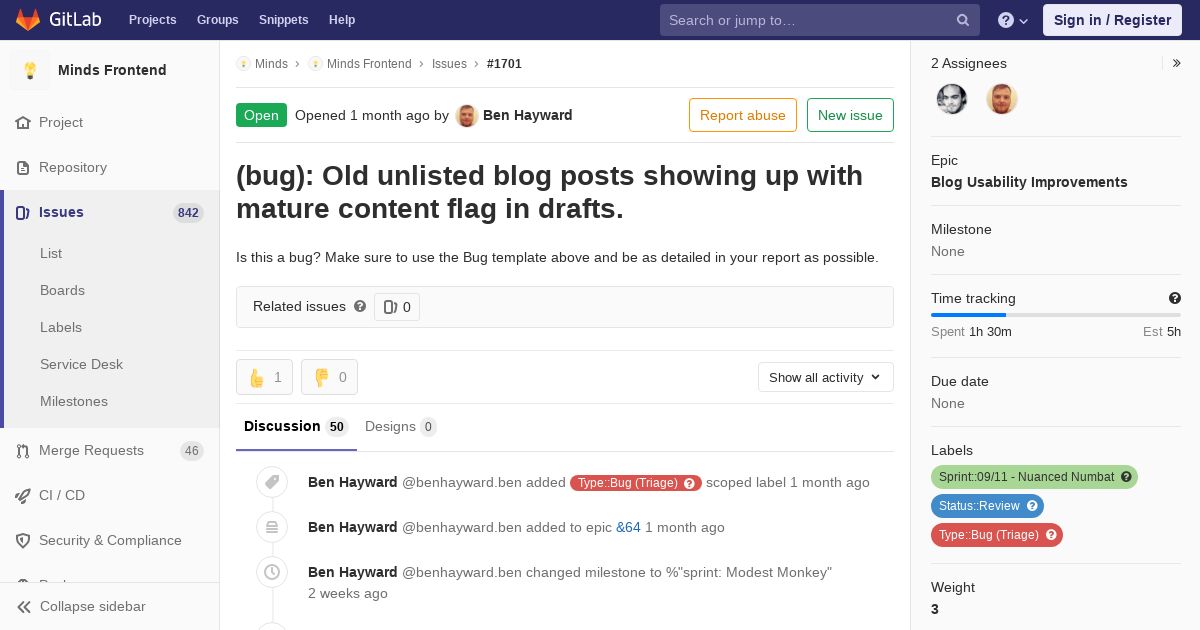Open the Groups menu

coord(217,20)
